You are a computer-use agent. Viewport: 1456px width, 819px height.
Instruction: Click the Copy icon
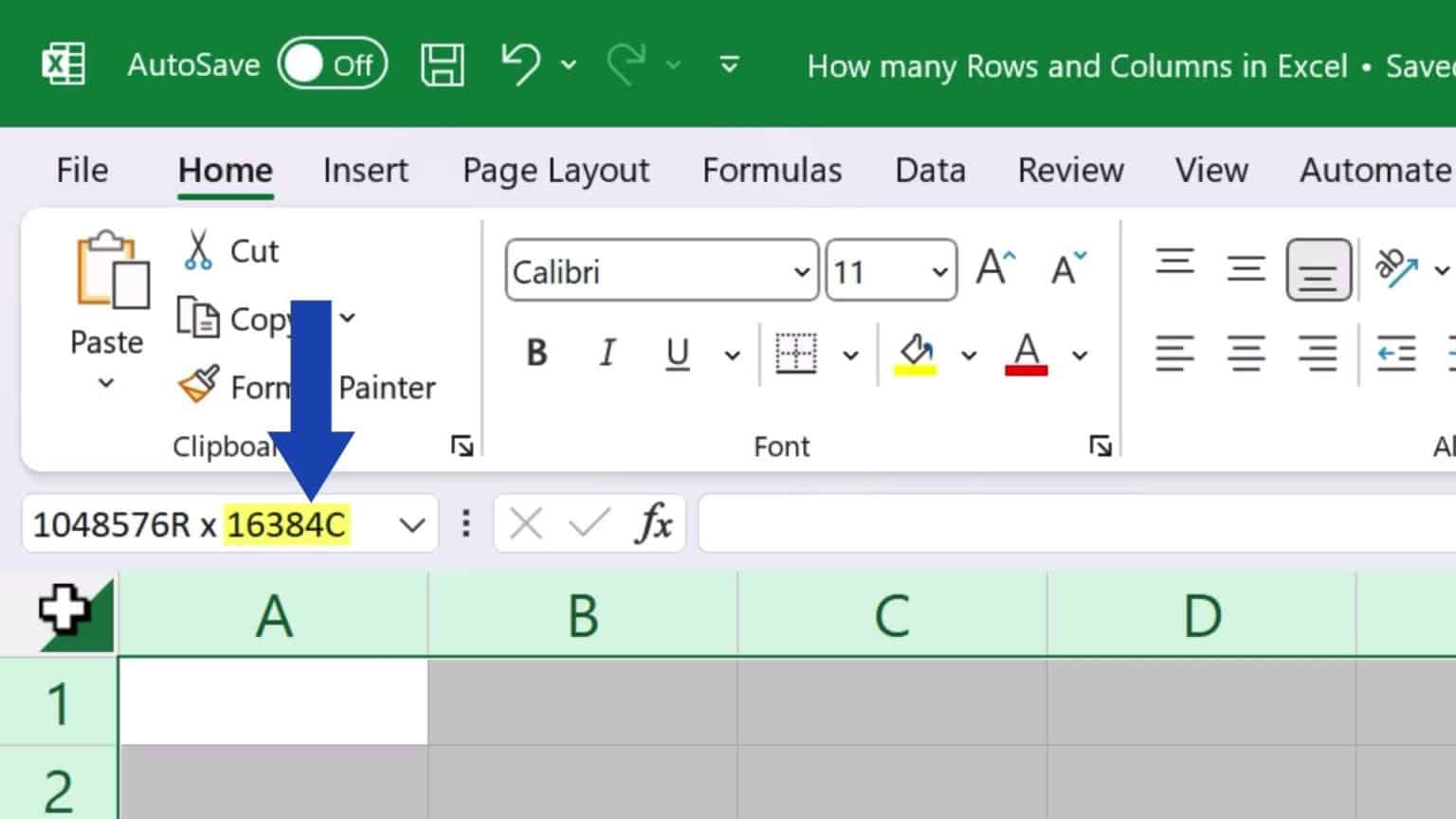199,318
